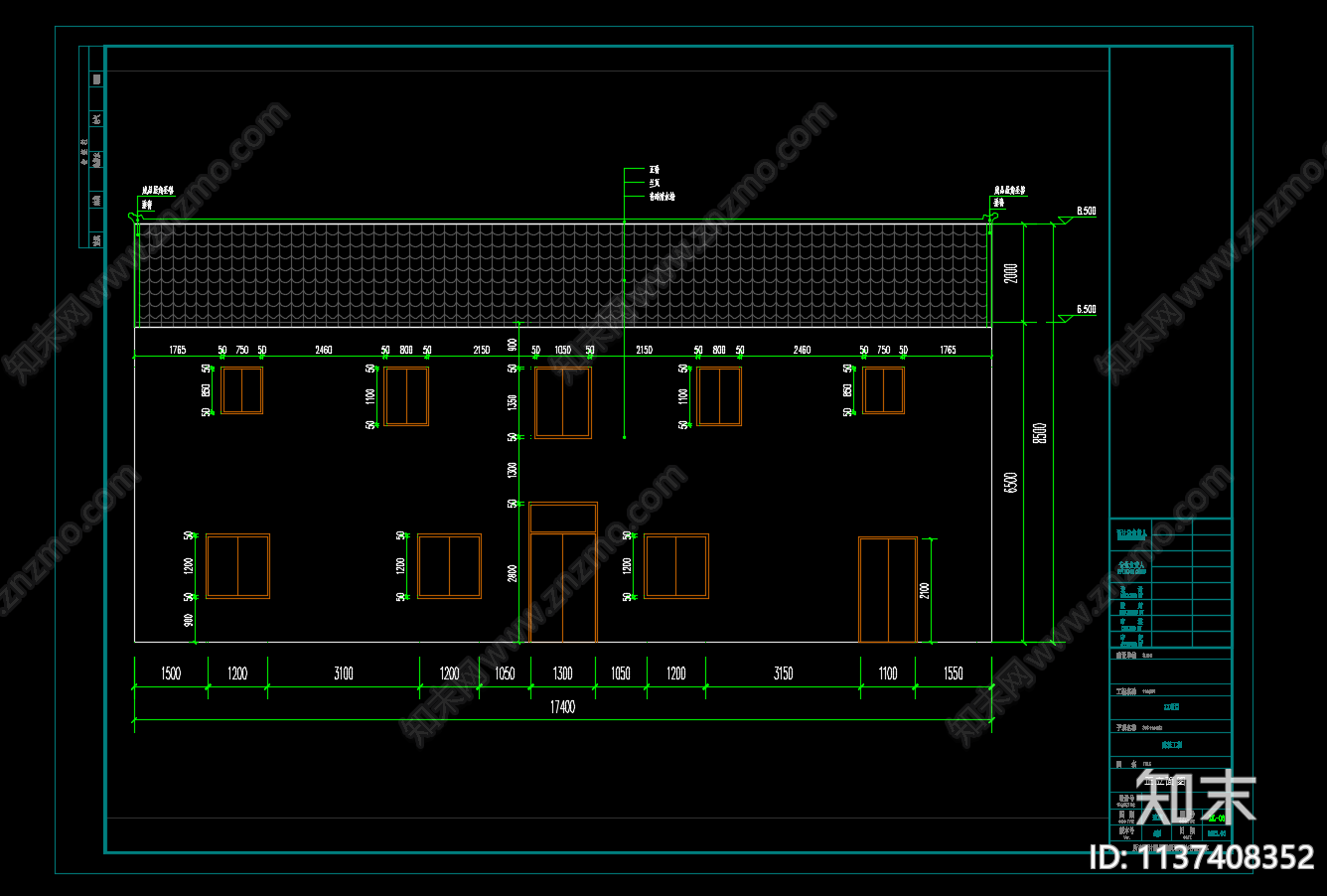Select the right eave ridge ornament

[x=992, y=216]
